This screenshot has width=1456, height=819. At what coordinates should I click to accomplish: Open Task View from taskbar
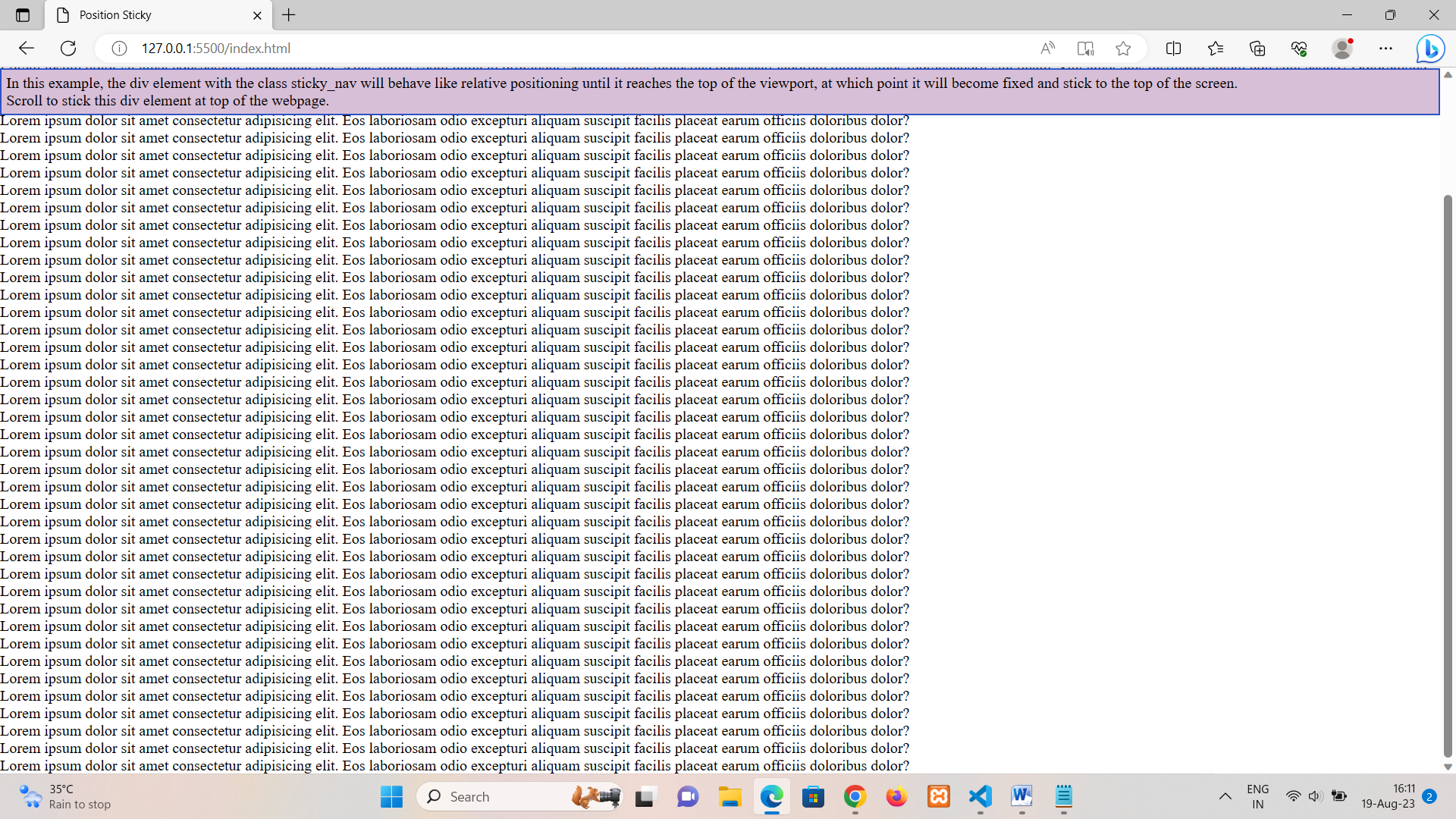(645, 797)
